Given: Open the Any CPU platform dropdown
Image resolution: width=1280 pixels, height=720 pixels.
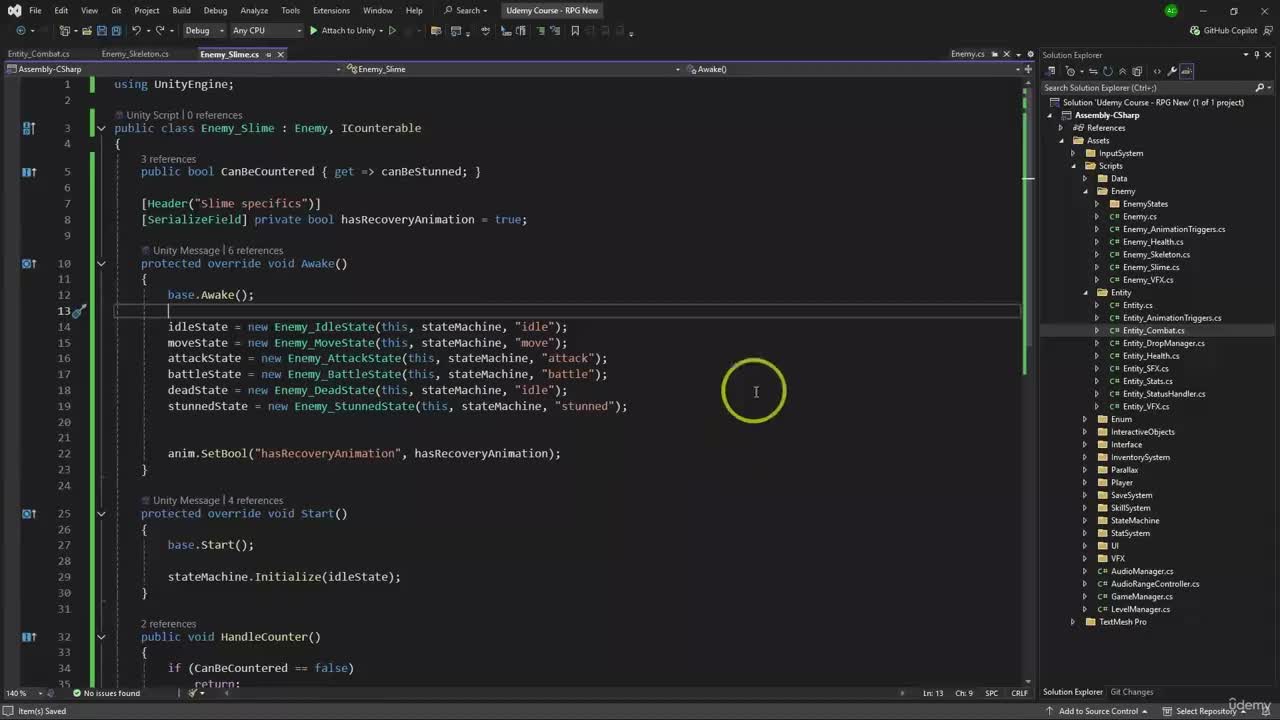Looking at the screenshot, I should [265, 31].
